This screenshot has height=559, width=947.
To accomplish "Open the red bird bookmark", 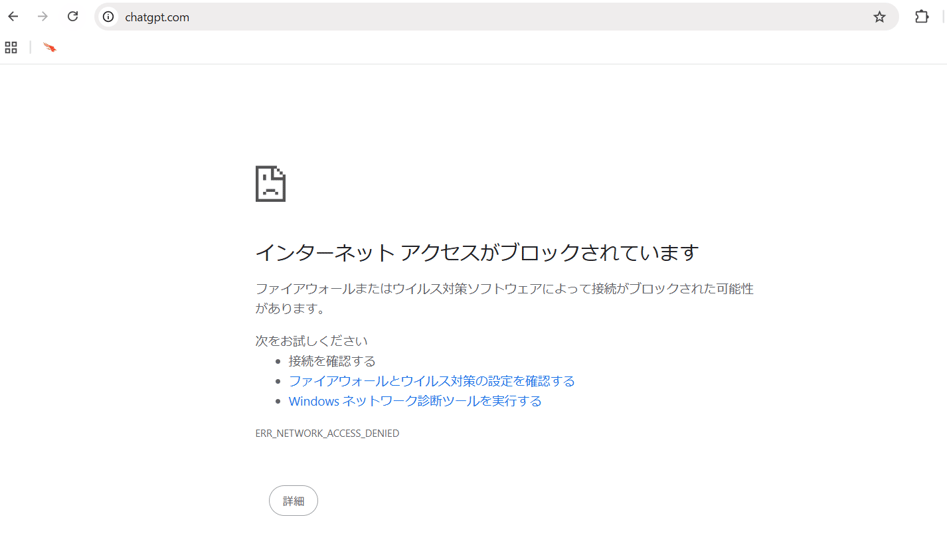I will pyautogui.click(x=50, y=47).
